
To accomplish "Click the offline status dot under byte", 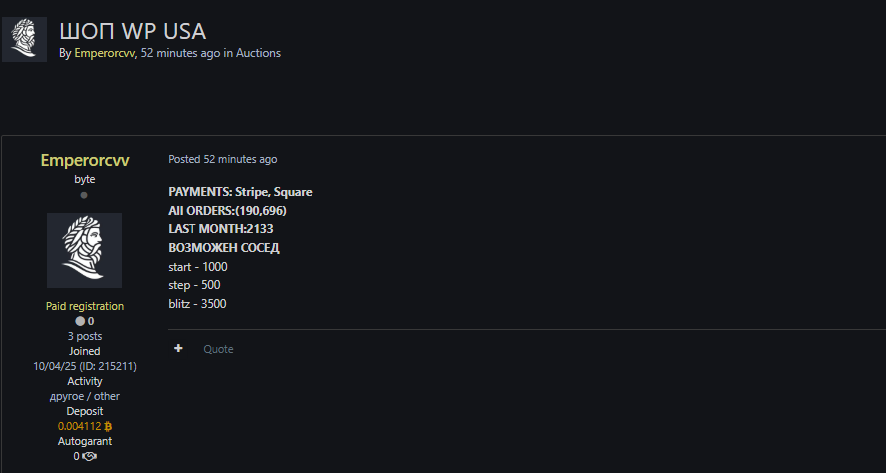I will 84,195.
